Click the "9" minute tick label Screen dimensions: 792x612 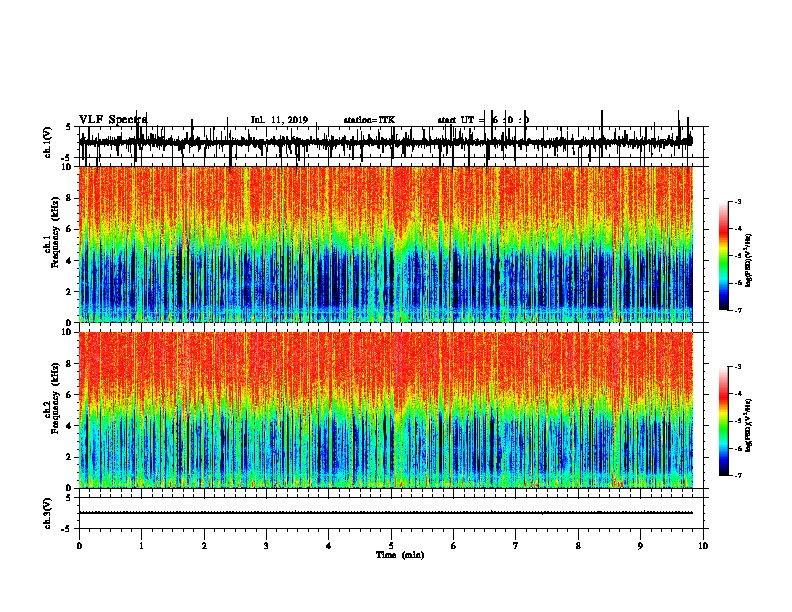tap(640, 546)
